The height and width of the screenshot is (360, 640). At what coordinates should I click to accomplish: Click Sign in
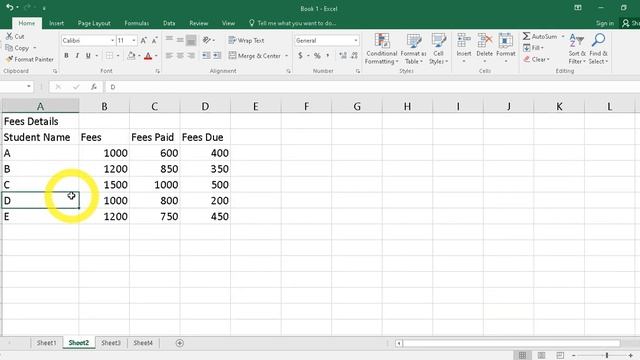pyautogui.click(x=604, y=23)
